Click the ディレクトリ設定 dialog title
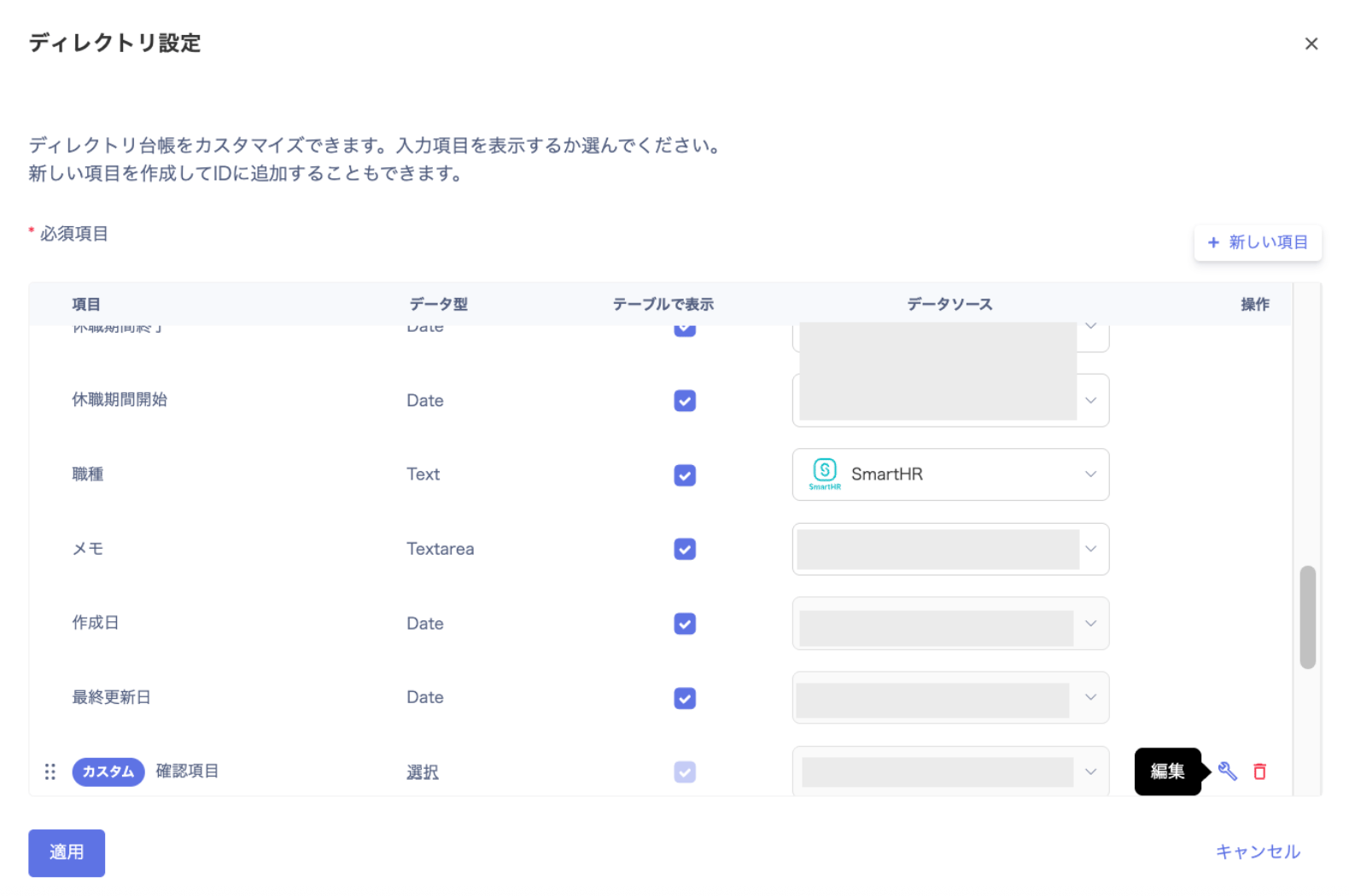This screenshot has width=1349, height=896. point(114,43)
